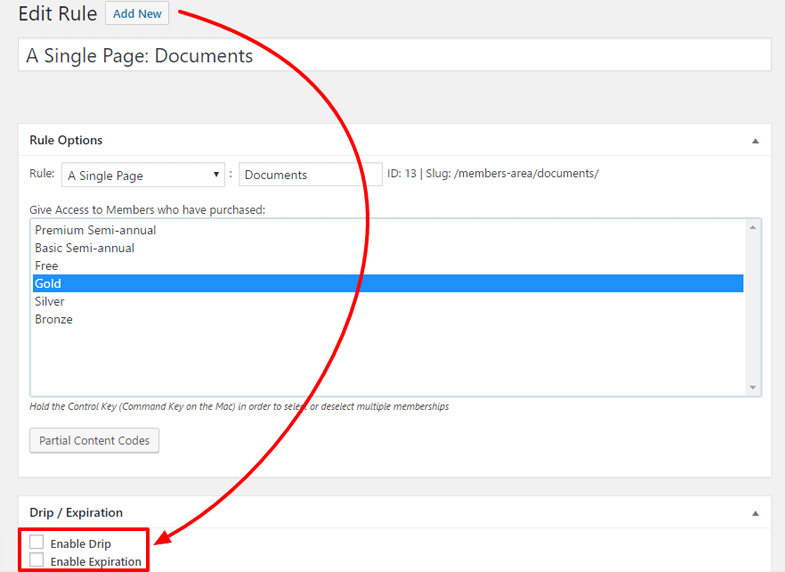
Task: Click the Partial Content Codes button
Action: 94,440
